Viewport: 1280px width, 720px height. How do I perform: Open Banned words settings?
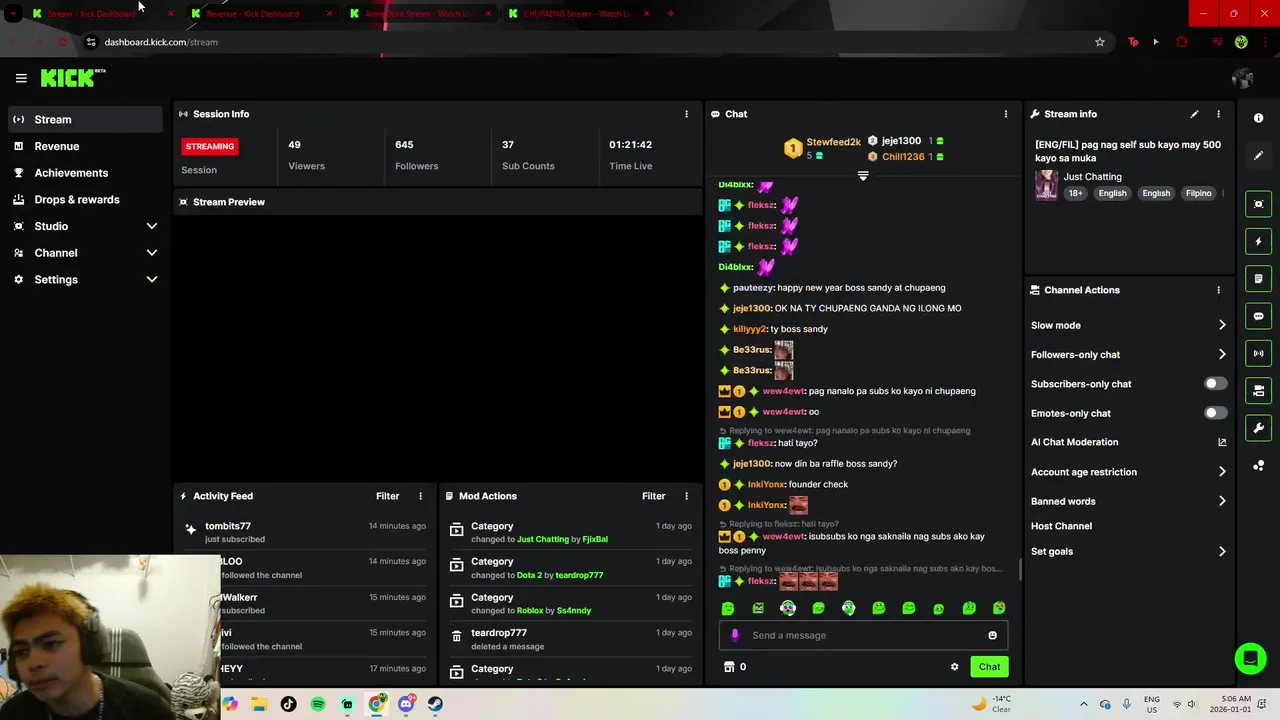click(1129, 501)
